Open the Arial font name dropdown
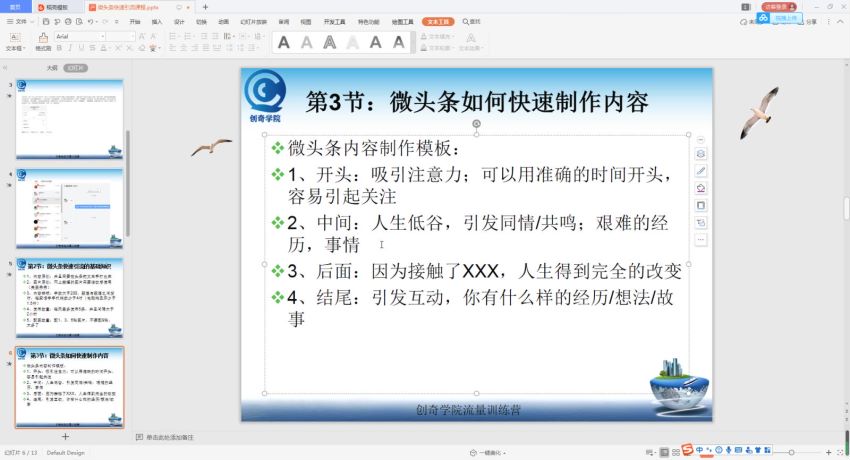The height and width of the screenshot is (460, 850). pos(102,36)
